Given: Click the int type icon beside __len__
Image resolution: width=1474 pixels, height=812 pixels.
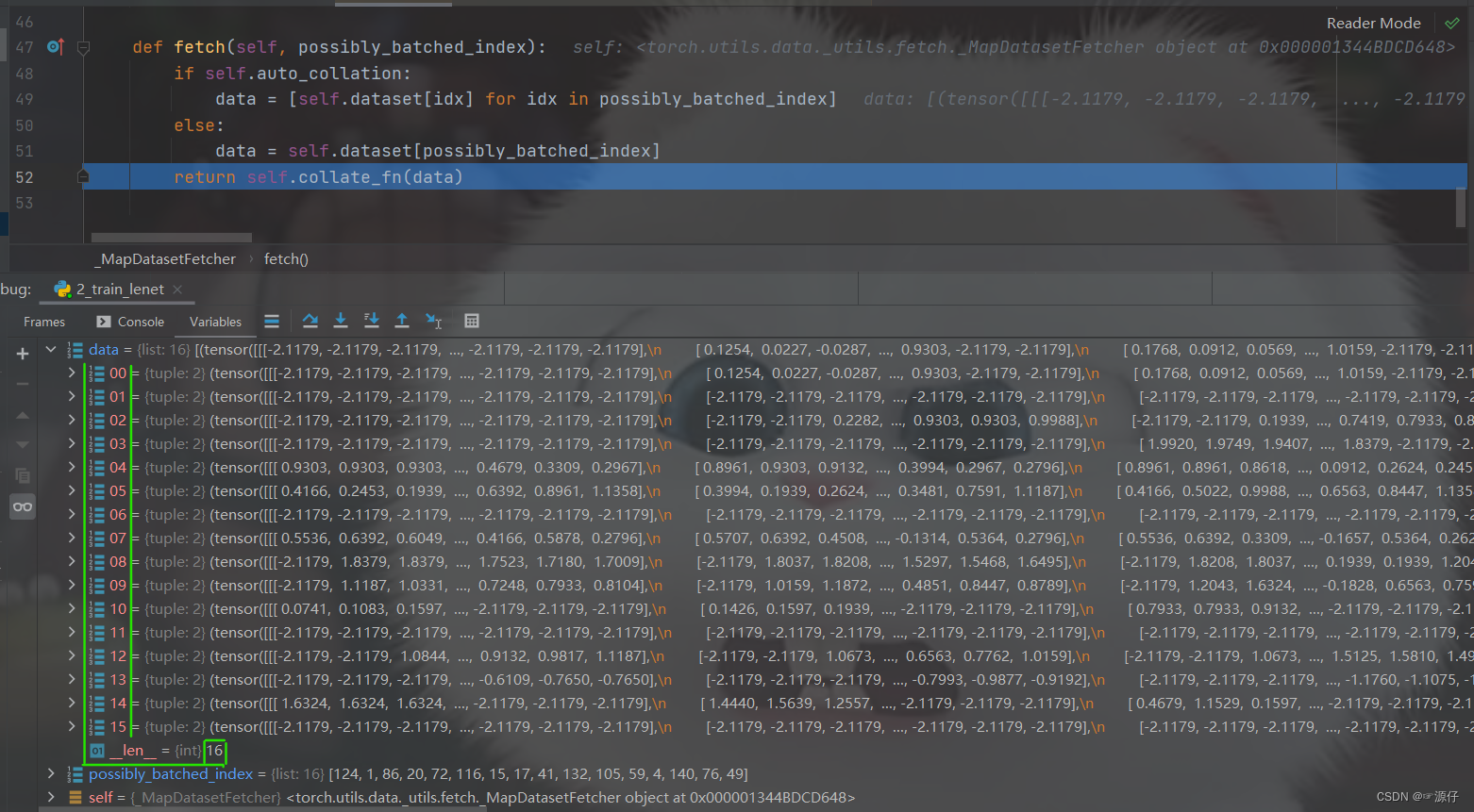Looking at the screenshot, I should [97, 751].
